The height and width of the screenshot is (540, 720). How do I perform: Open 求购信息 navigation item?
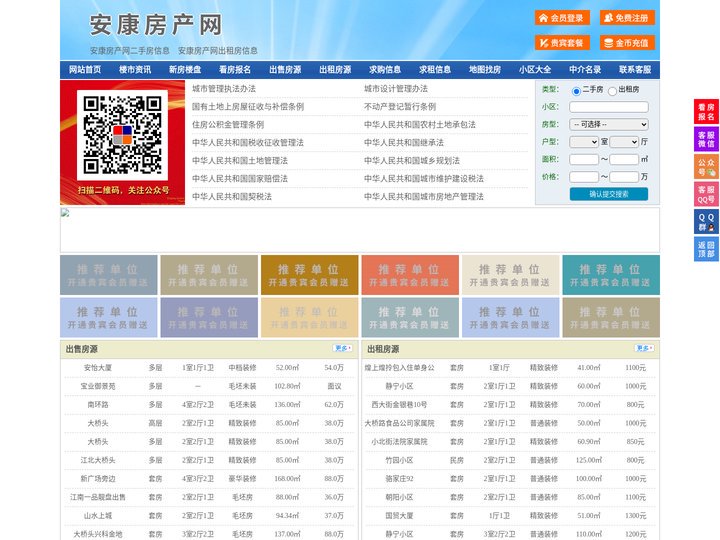click(x=385, y=69)
